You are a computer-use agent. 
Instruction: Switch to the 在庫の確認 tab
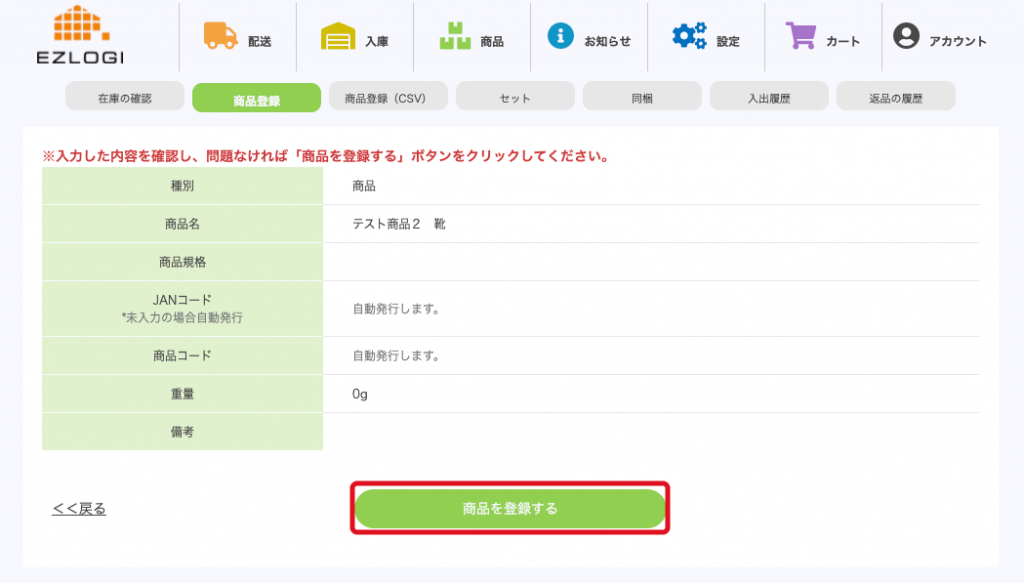[x=125, y=98]
